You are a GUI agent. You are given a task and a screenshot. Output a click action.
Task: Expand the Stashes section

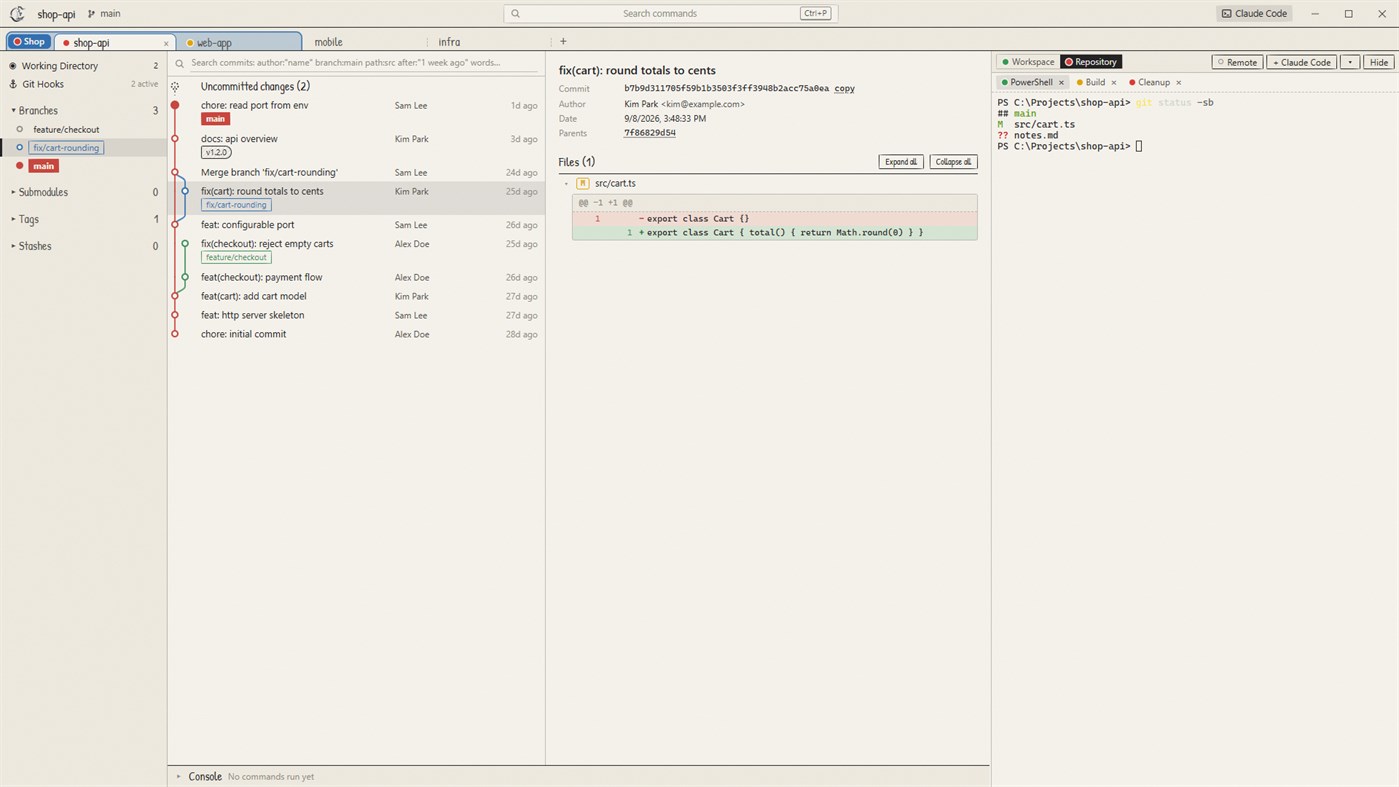pos(84,246)
